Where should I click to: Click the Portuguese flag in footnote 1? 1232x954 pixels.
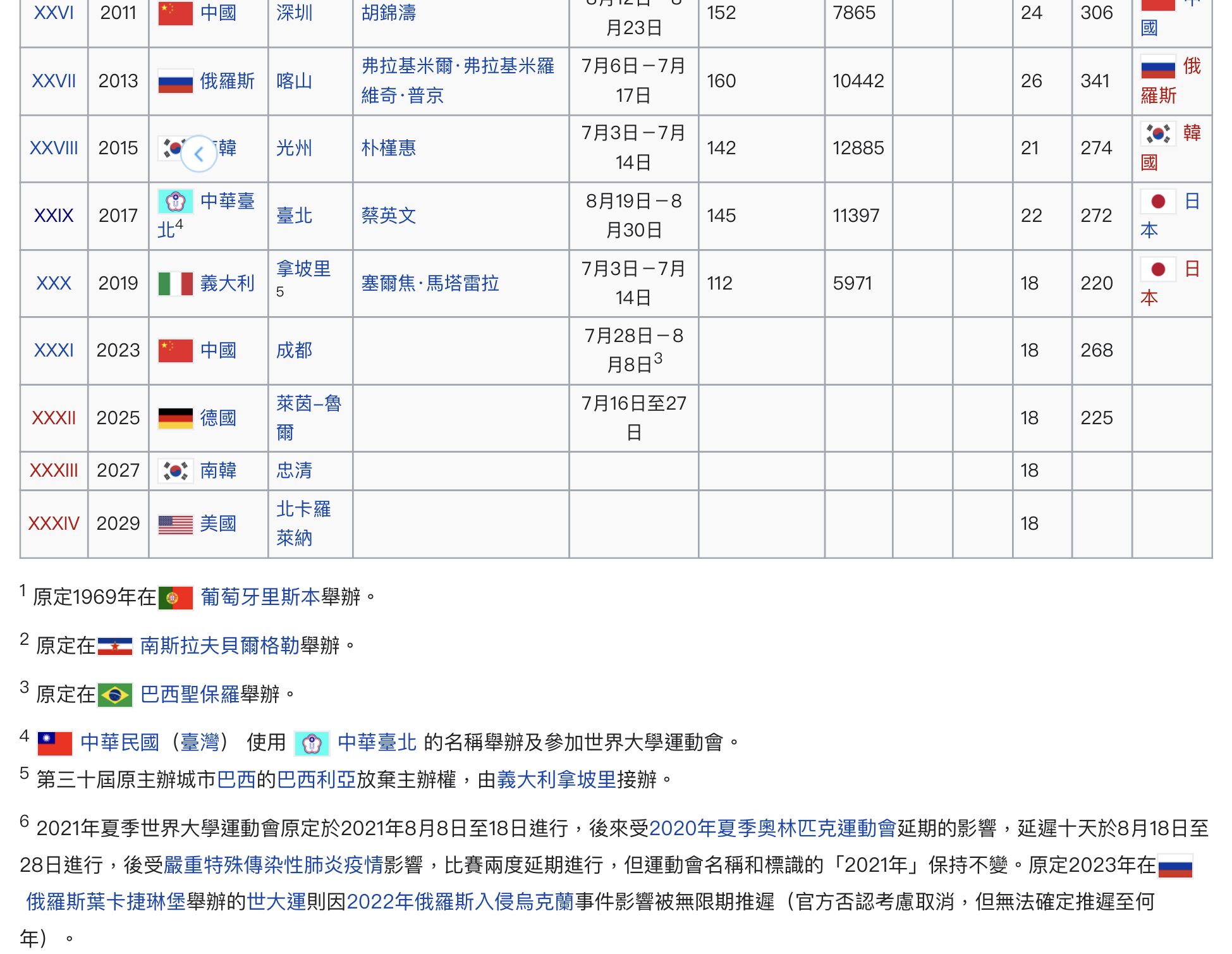175,597
